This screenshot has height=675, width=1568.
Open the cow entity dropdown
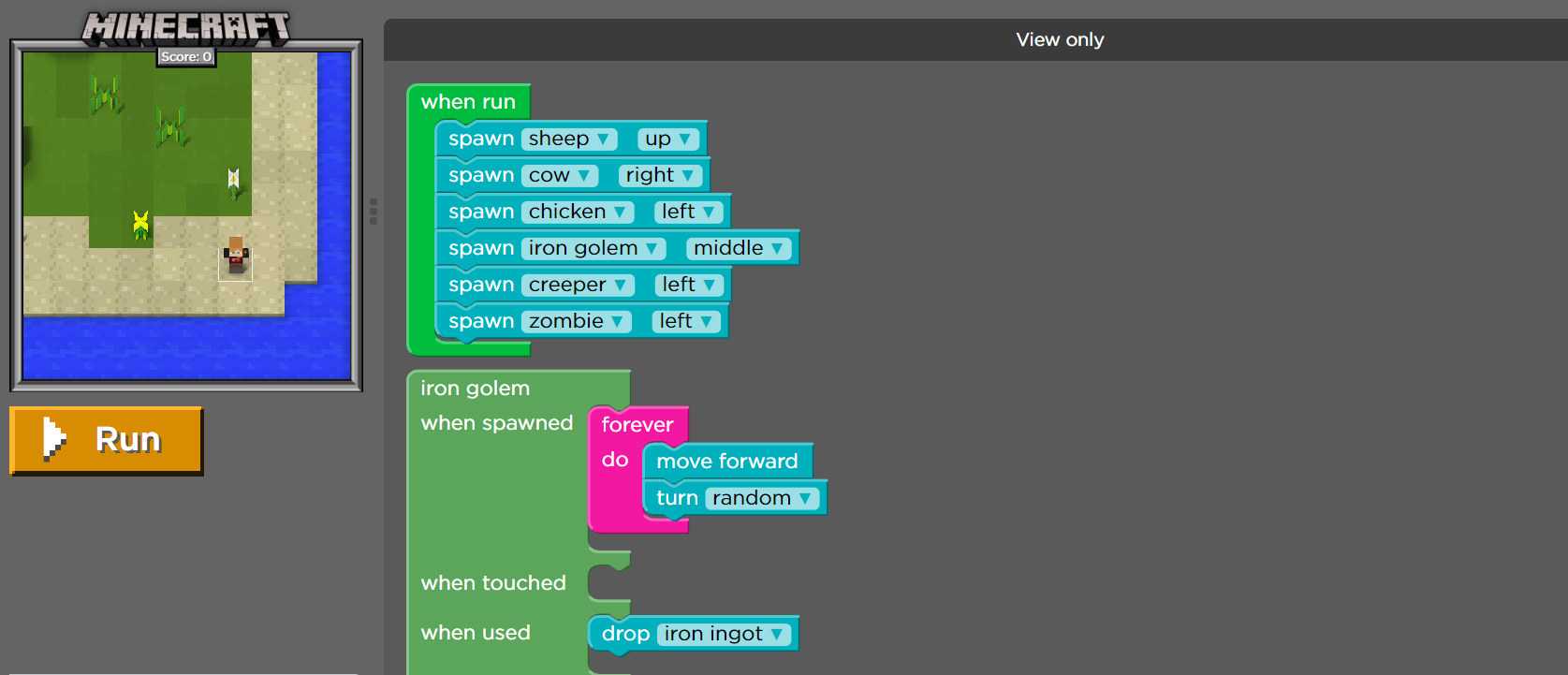click(559, 176)
